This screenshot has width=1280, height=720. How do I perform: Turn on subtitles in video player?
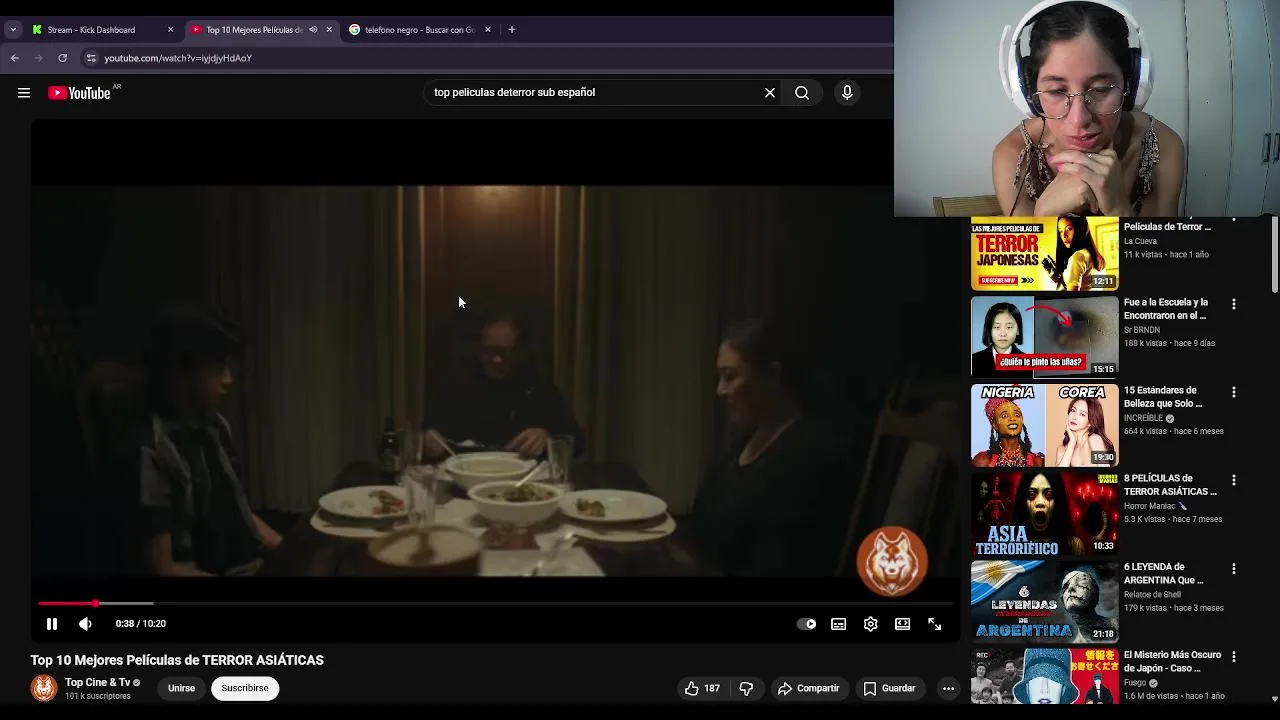tap(838, 624)
